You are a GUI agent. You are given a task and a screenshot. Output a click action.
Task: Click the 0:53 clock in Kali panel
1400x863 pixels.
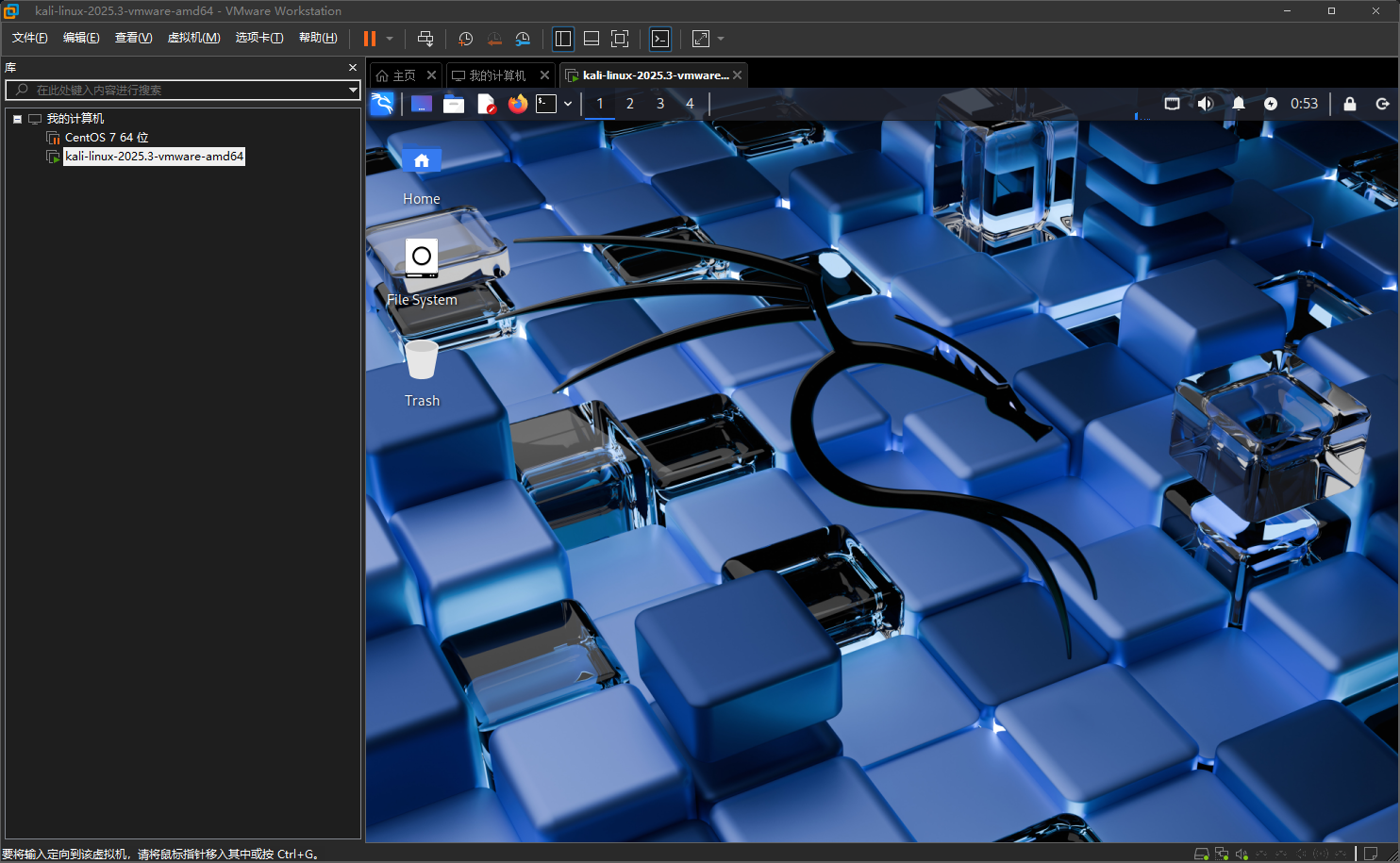coord(1305,104)
